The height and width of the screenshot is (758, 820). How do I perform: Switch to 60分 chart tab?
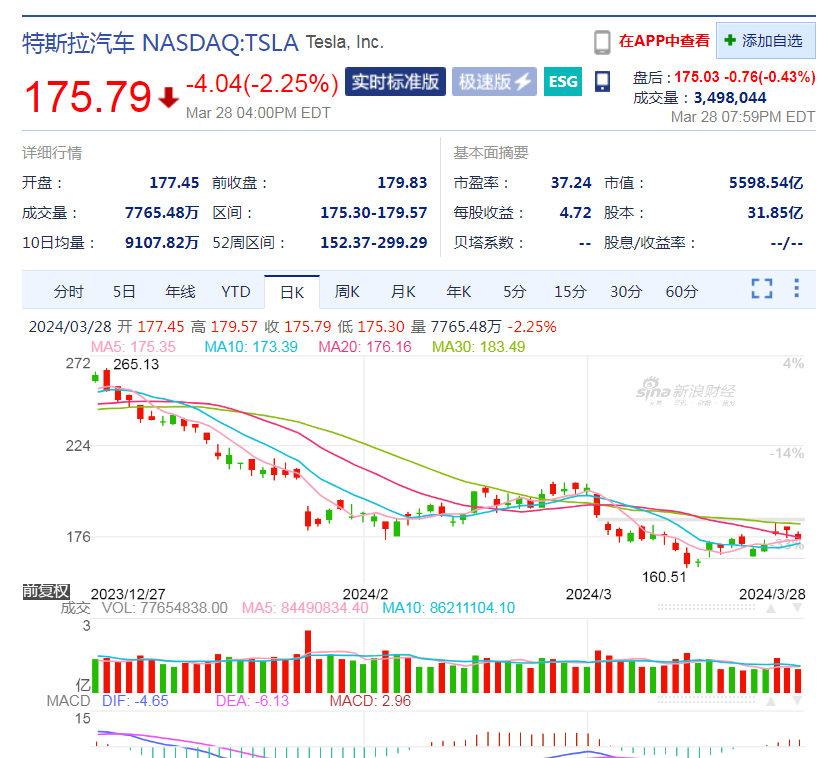[681, 291]
